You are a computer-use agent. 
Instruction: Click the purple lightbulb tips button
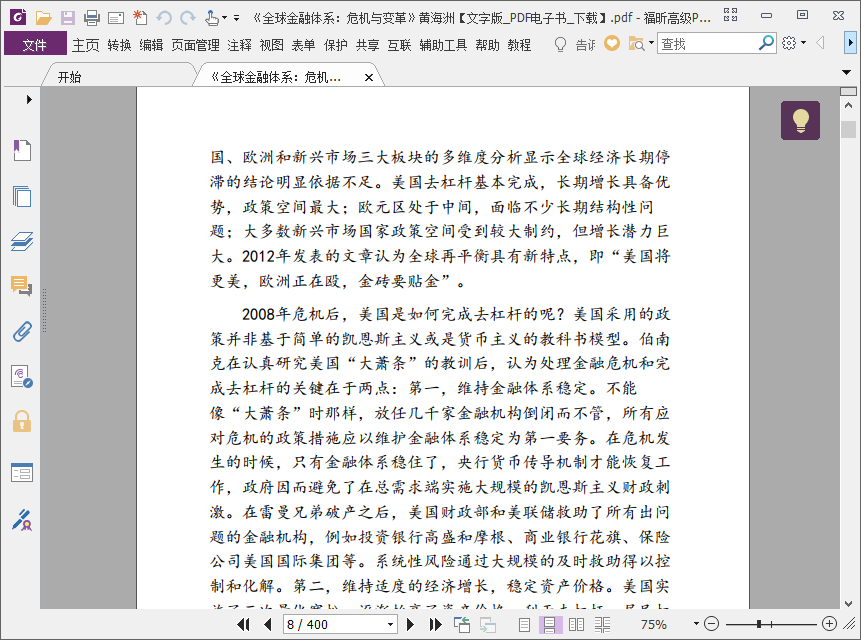coord(800,120)
